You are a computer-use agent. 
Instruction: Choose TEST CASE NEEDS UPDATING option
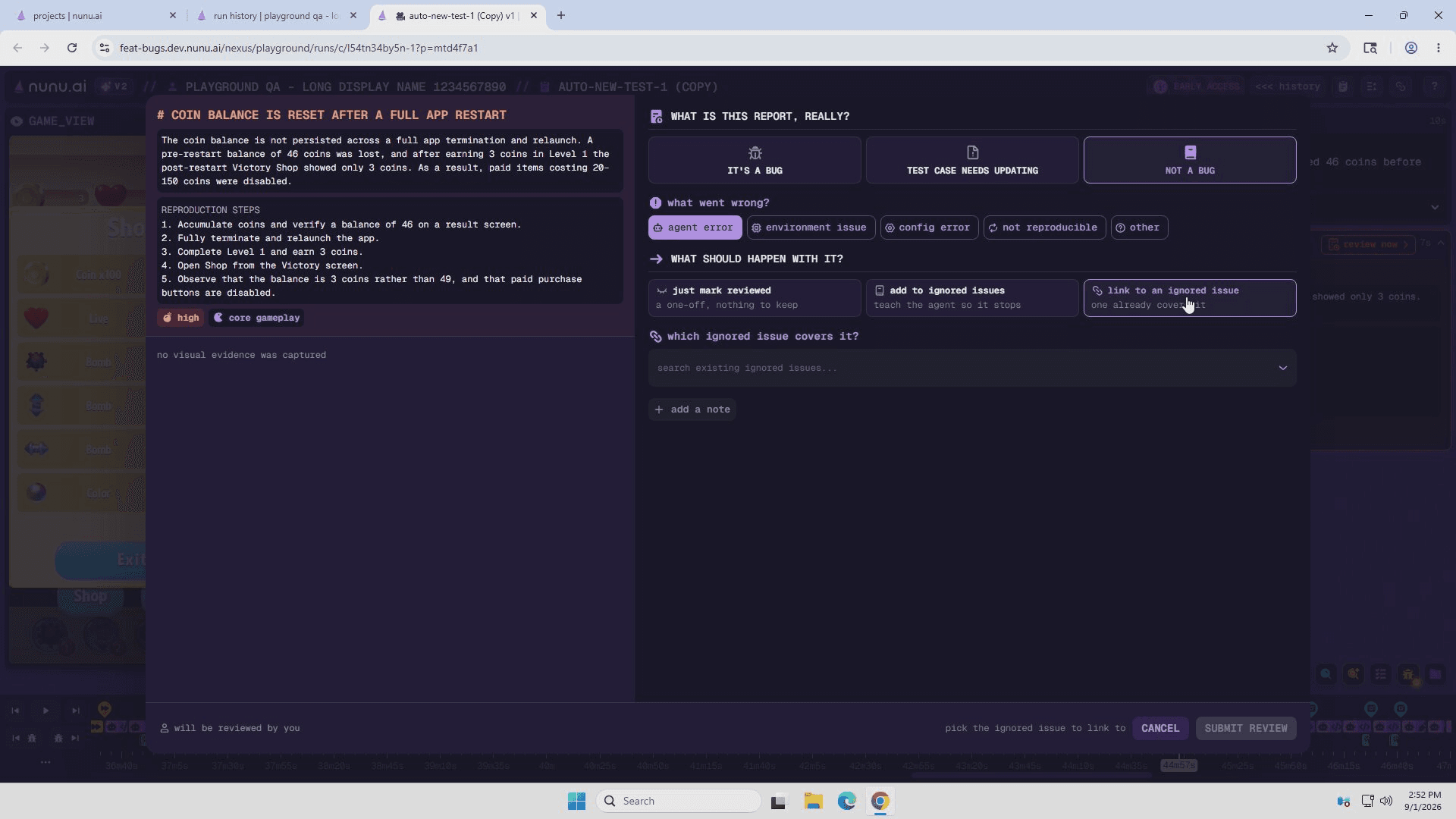972,160
